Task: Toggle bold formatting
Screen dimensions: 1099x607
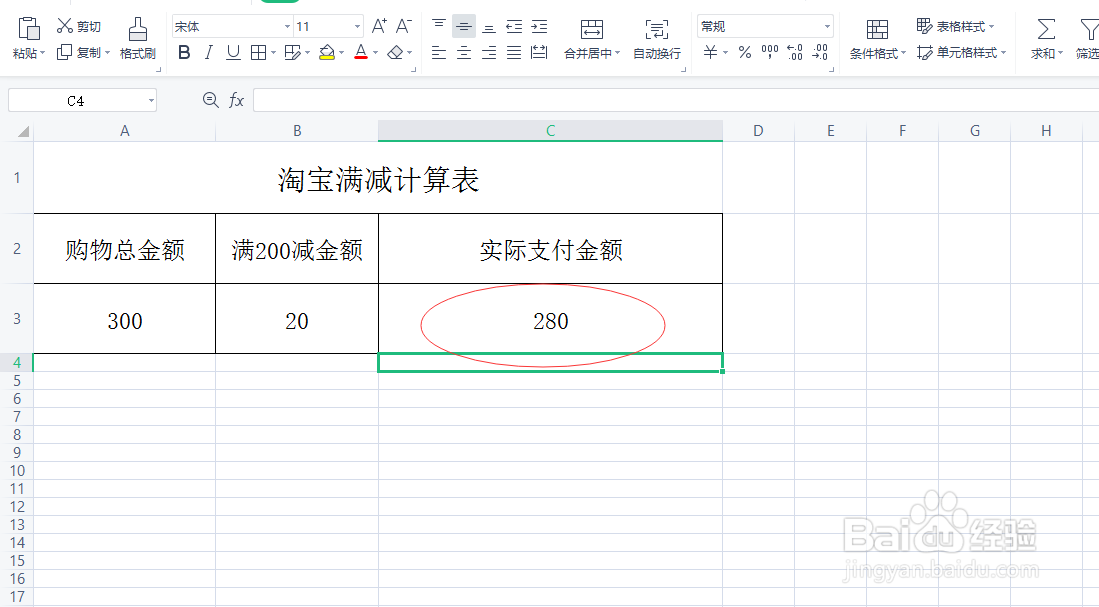Action: coord(184,53)
